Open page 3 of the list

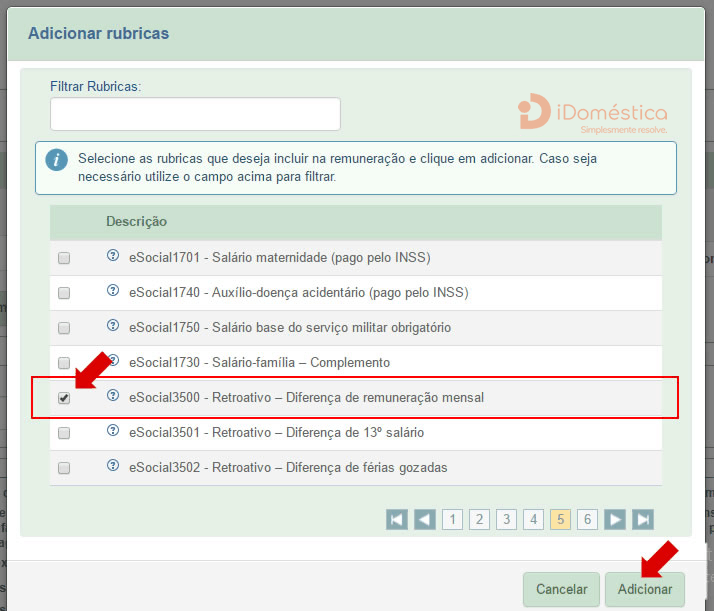[x=507, y=519]
